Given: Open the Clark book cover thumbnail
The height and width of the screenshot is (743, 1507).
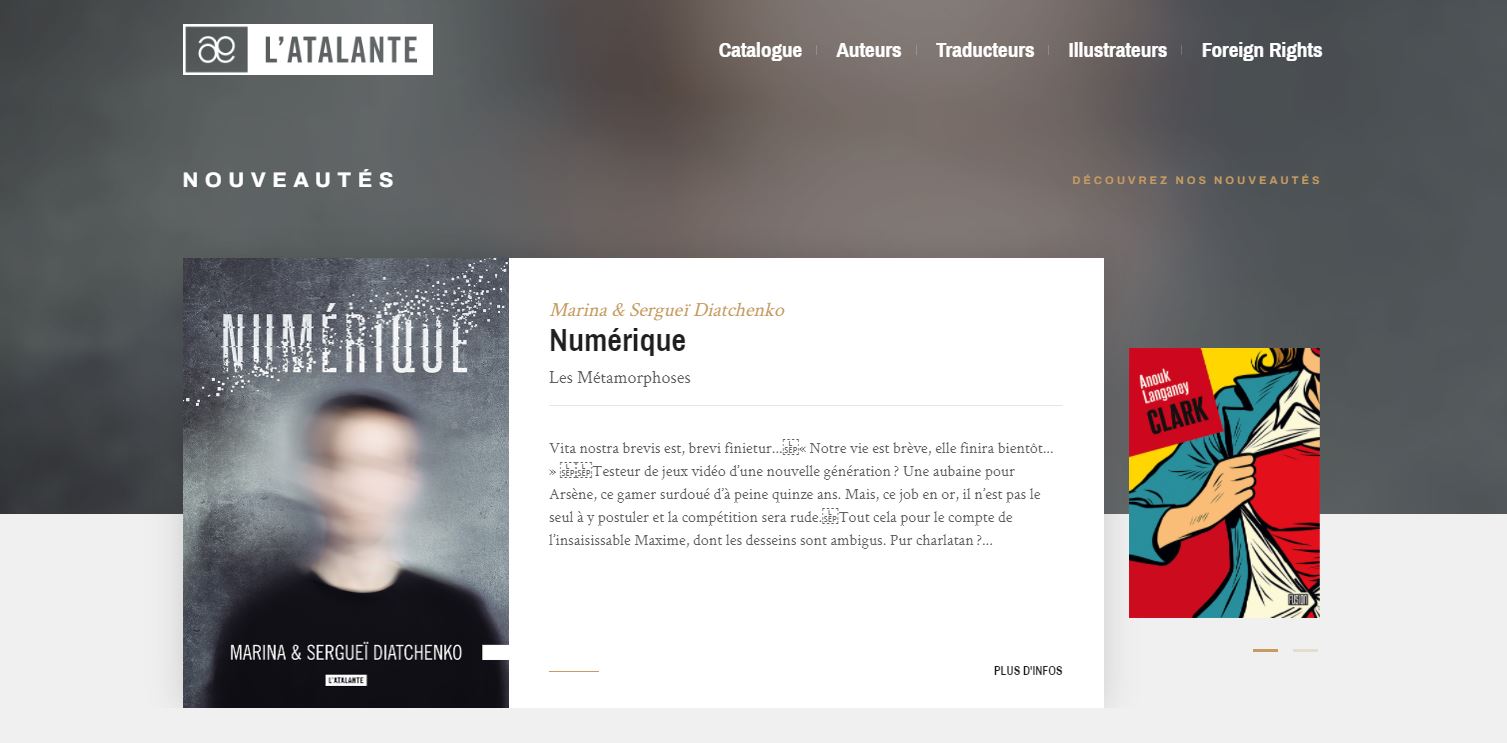Looking at the screenshot, I should [1224, 483].
